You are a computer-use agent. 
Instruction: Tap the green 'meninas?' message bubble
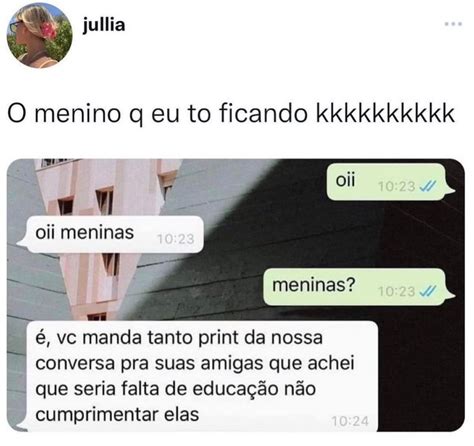(358, 287)
